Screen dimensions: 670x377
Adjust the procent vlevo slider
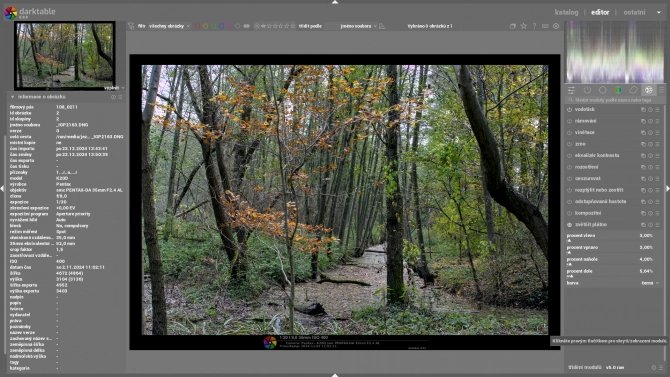[610, 238]
